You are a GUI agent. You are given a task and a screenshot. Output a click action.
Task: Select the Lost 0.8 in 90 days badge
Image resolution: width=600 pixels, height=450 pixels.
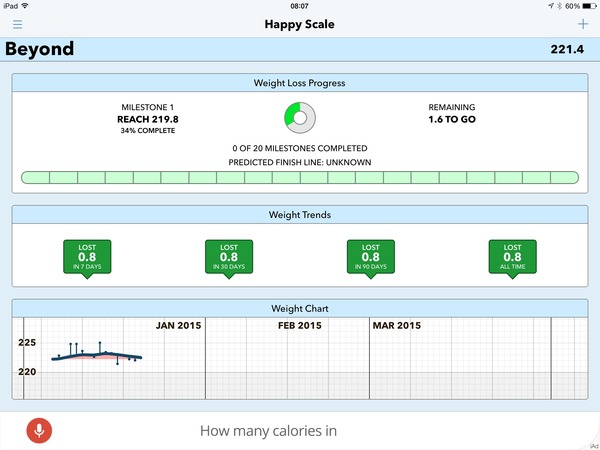tap(370, 257)
